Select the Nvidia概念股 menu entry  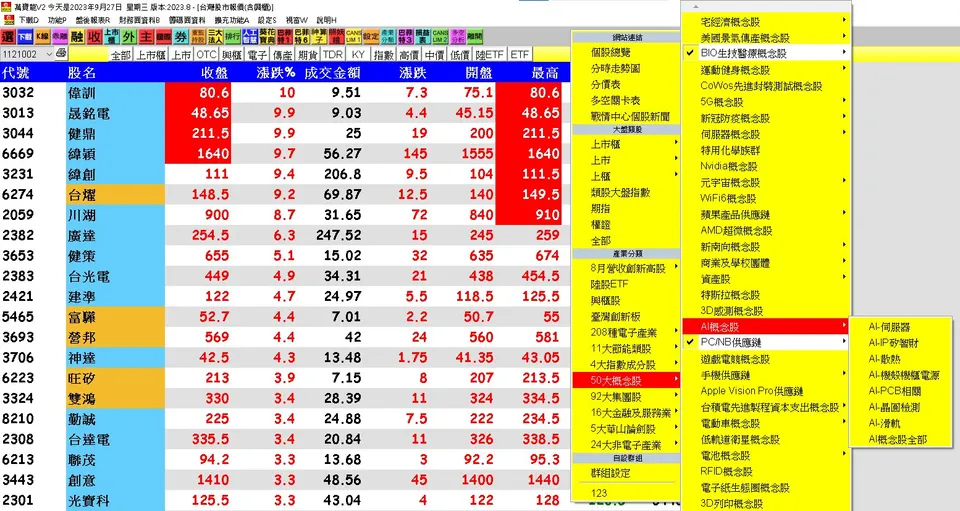[x=767, y=166]
